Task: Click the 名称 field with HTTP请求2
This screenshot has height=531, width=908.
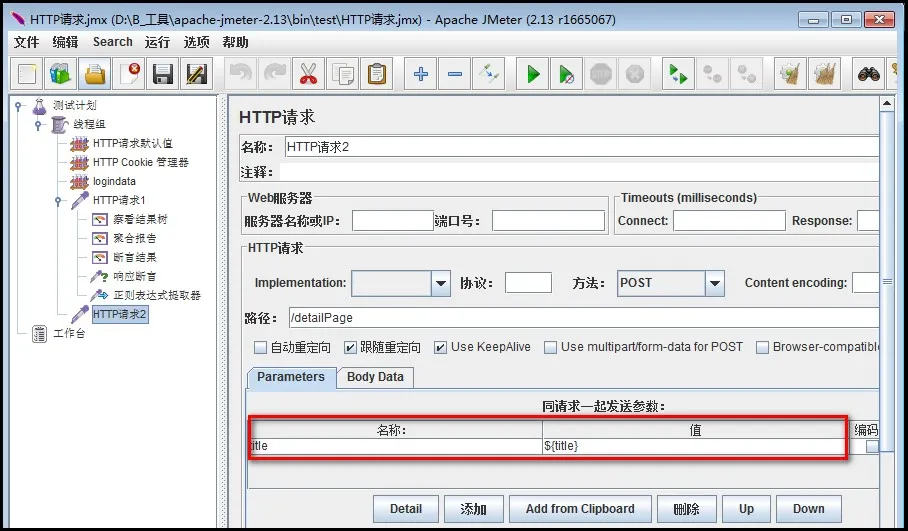Action: click(x=581, y=147)
